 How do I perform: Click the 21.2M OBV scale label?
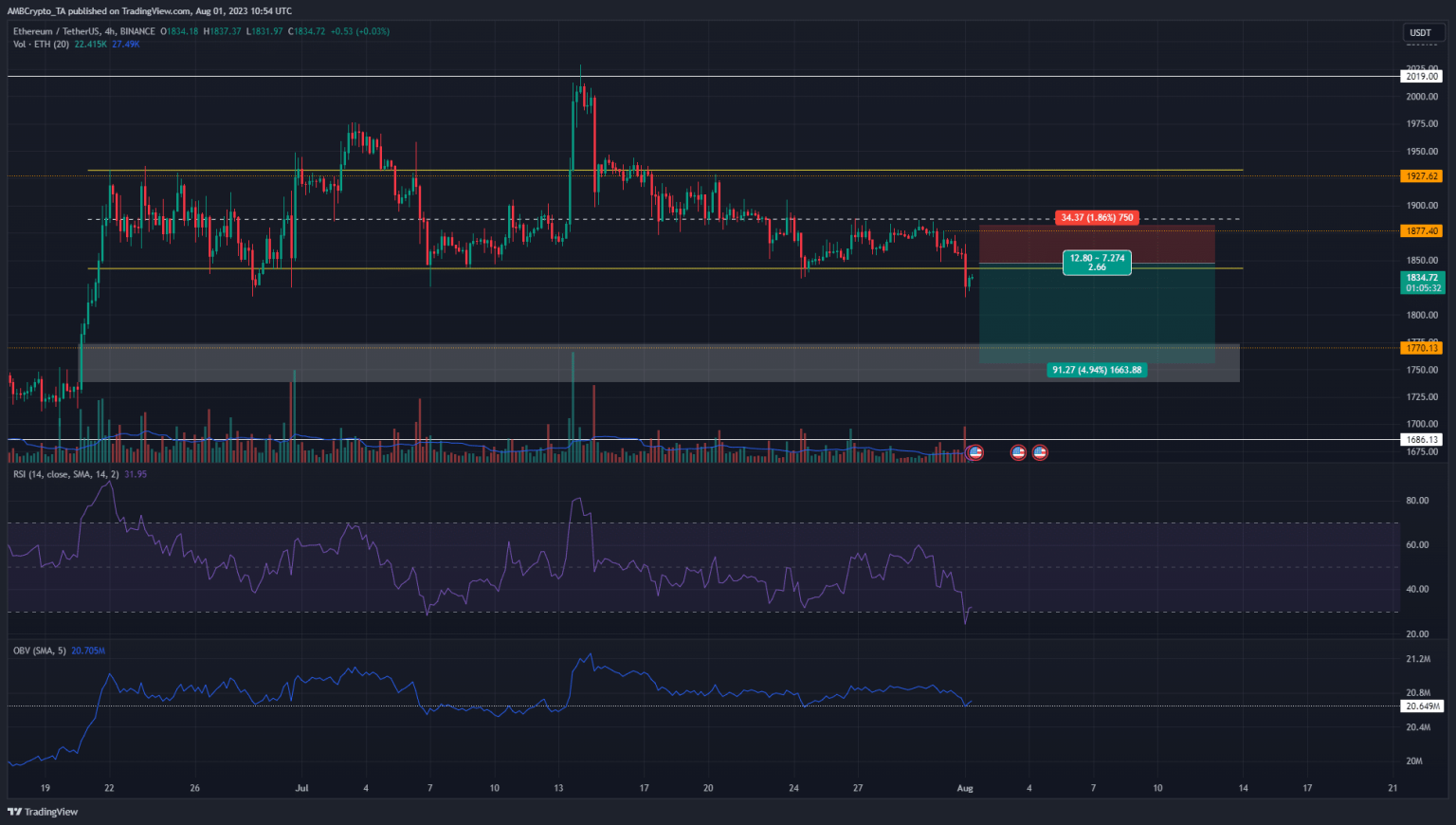(1417, 659)
